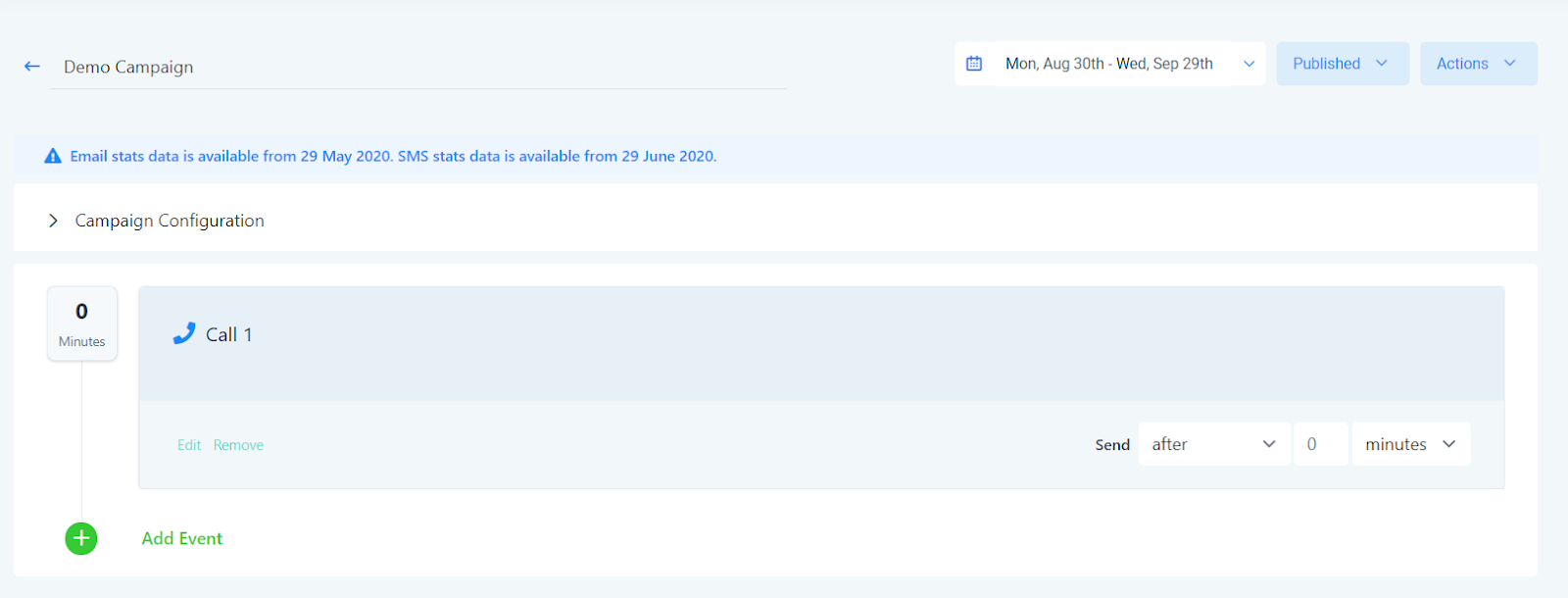Image resolution: width=1568 pixels, height=598 pixels.
Task: Open the date range Mon, Aug 30th dropdown
Action: click(1110, 64)
